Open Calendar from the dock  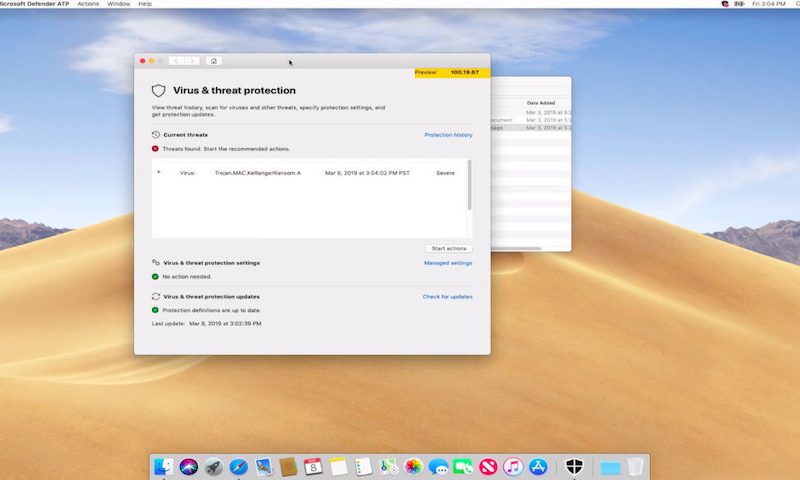313,466
